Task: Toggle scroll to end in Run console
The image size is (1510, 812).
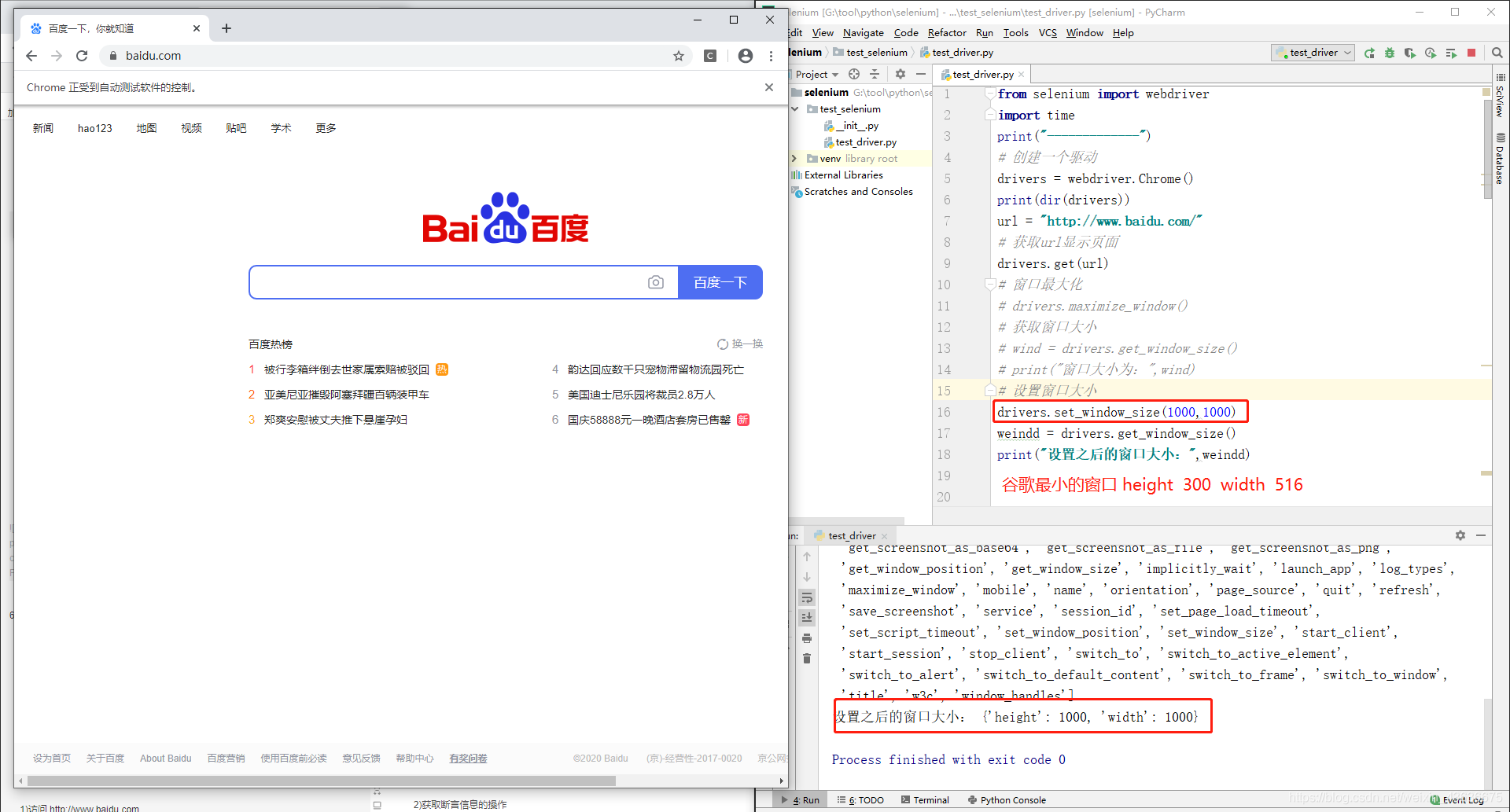Action: click(x=807, y=618)
